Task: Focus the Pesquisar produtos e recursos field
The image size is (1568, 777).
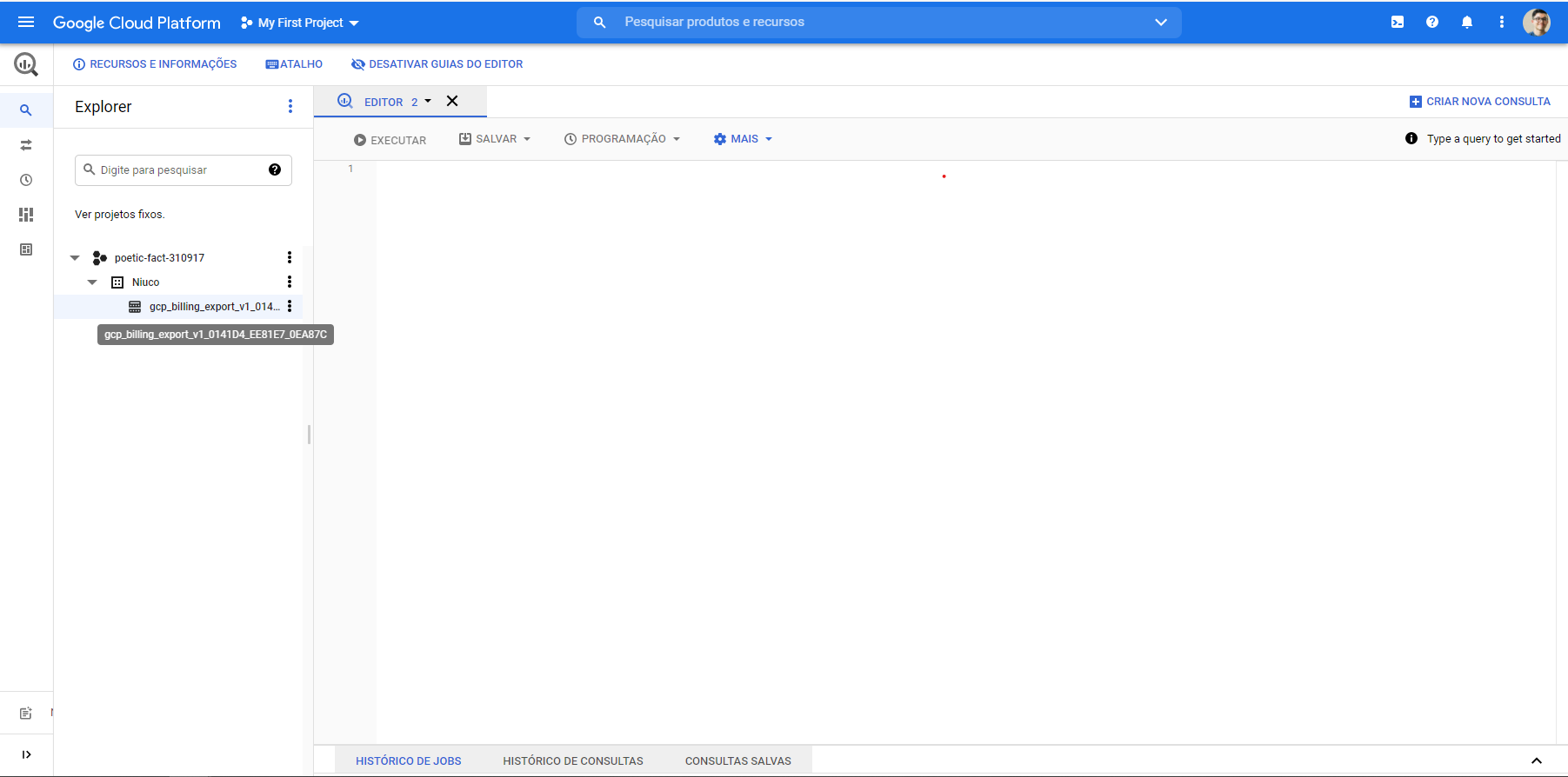Action: point(878,22)
